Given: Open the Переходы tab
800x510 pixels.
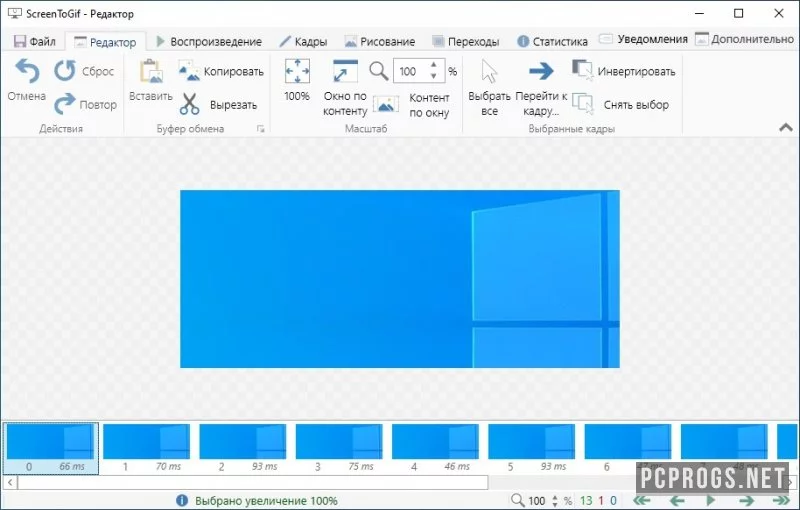Looking at the screenshot, I should tap(465, 41).
